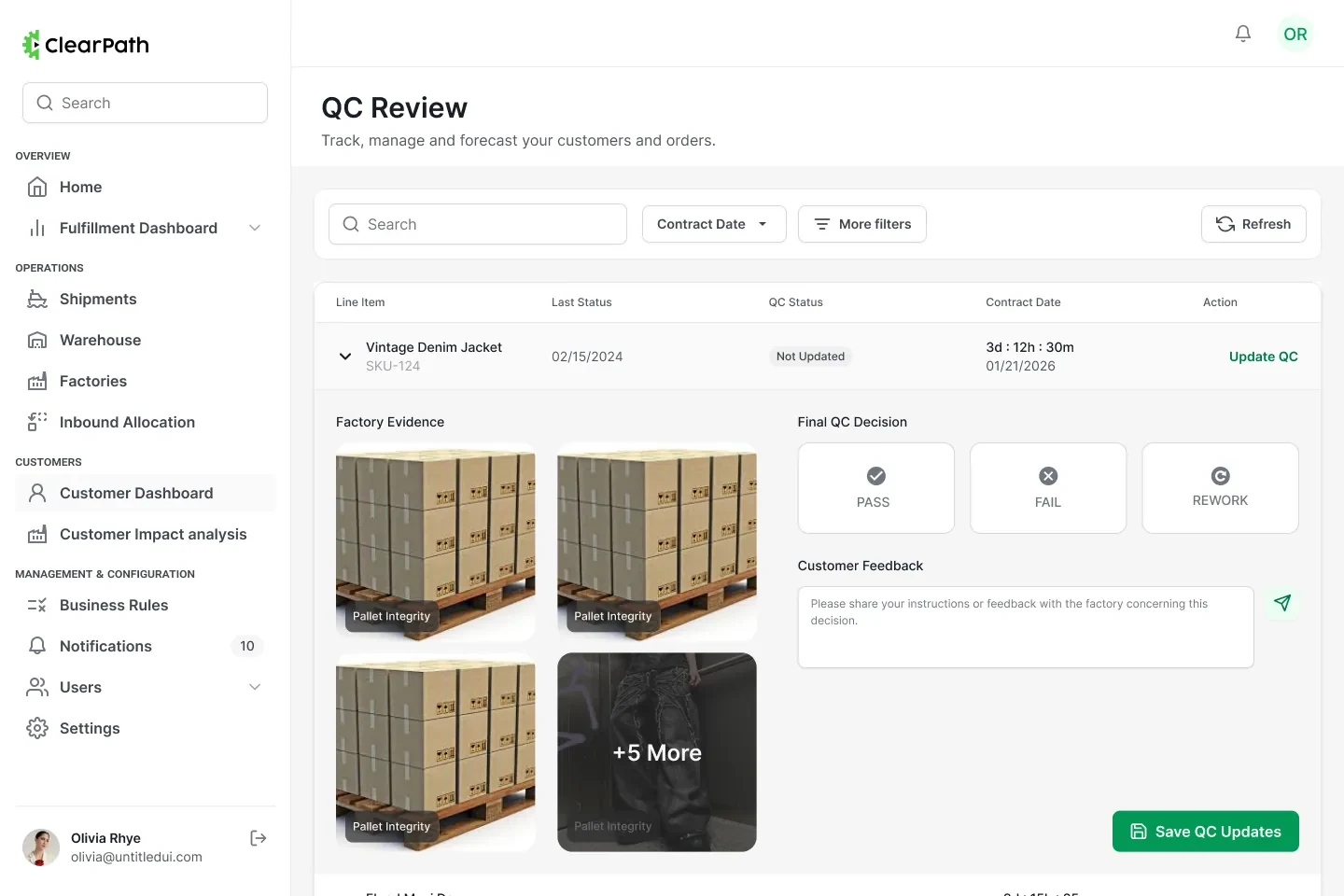Viewport: 1344px width, 896px height.
Task: Open Customer Dashboard in sidebar
Action: 146,493
